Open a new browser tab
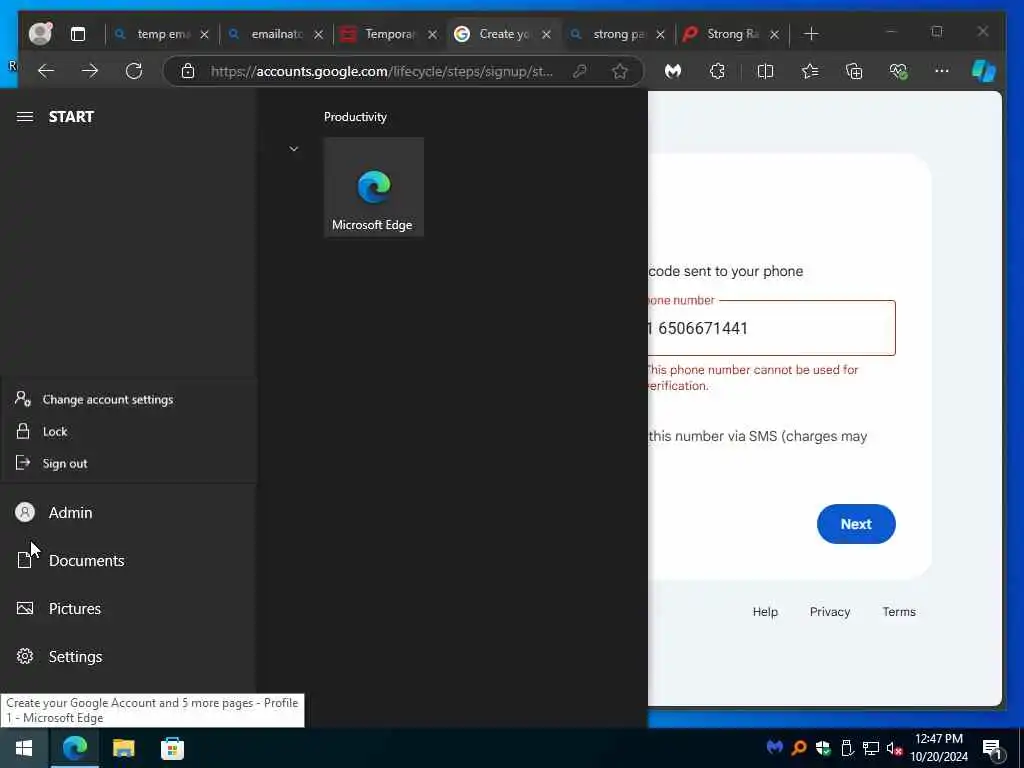This screenshot has width=1024, height=768. pos(811,34)
